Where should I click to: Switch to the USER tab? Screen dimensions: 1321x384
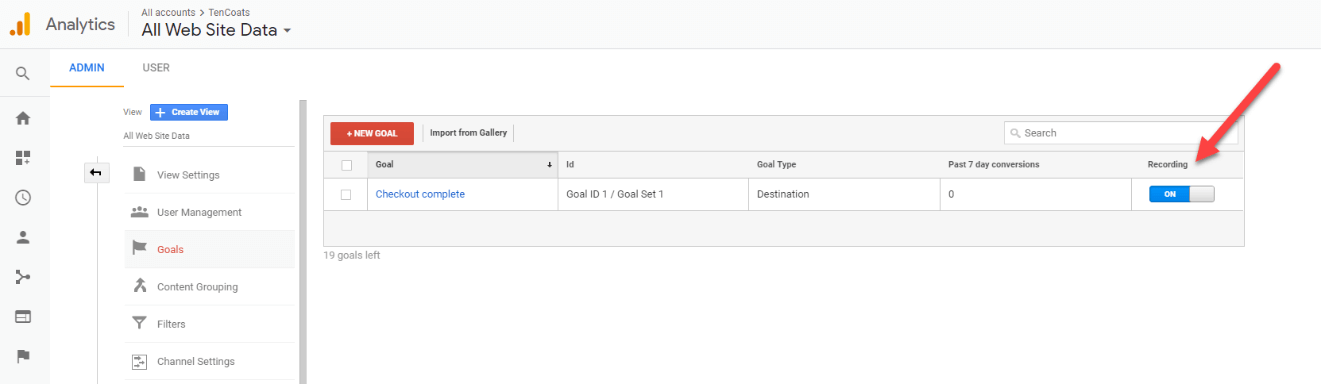point(156,68)
